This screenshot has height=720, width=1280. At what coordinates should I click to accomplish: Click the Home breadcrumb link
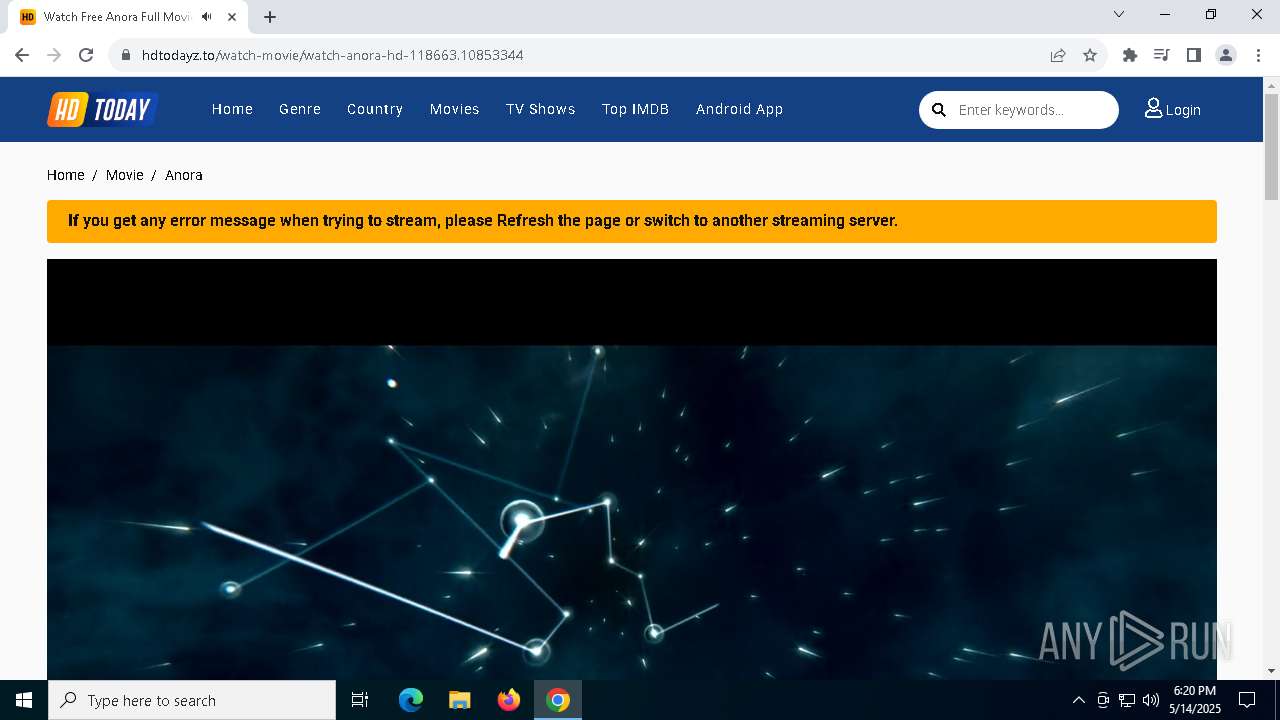click(66, 175)
